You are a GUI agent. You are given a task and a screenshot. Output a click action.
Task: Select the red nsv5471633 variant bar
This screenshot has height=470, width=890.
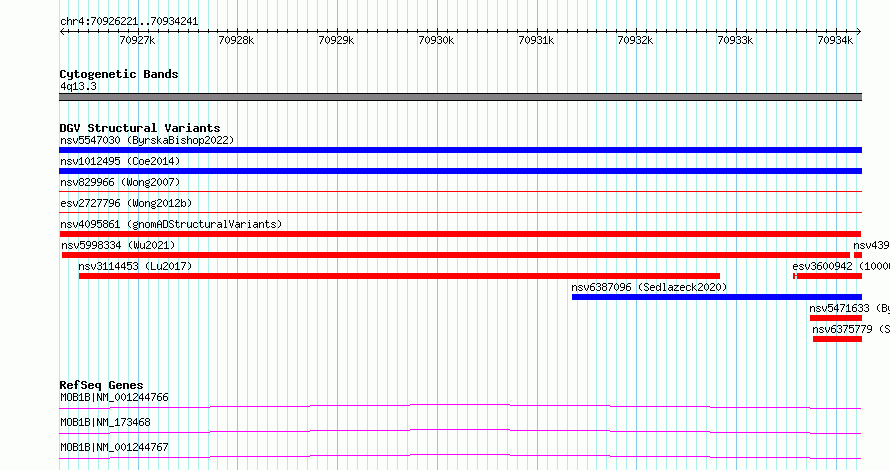coord(836,318)
